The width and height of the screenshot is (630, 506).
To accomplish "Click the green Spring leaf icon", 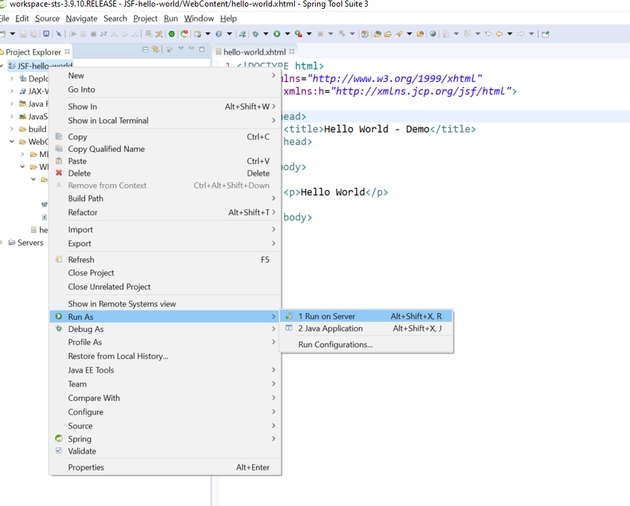I will (59, 439).
